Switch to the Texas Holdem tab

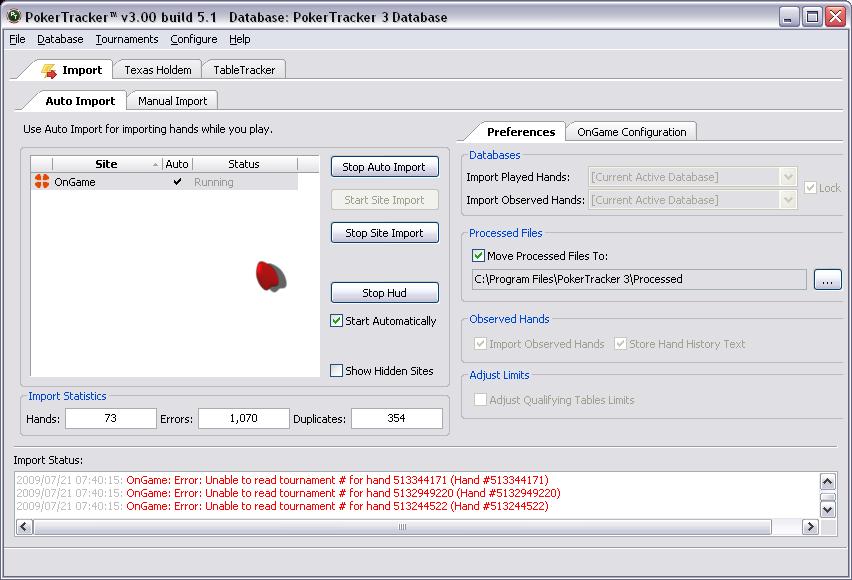[x=158, y=70]
